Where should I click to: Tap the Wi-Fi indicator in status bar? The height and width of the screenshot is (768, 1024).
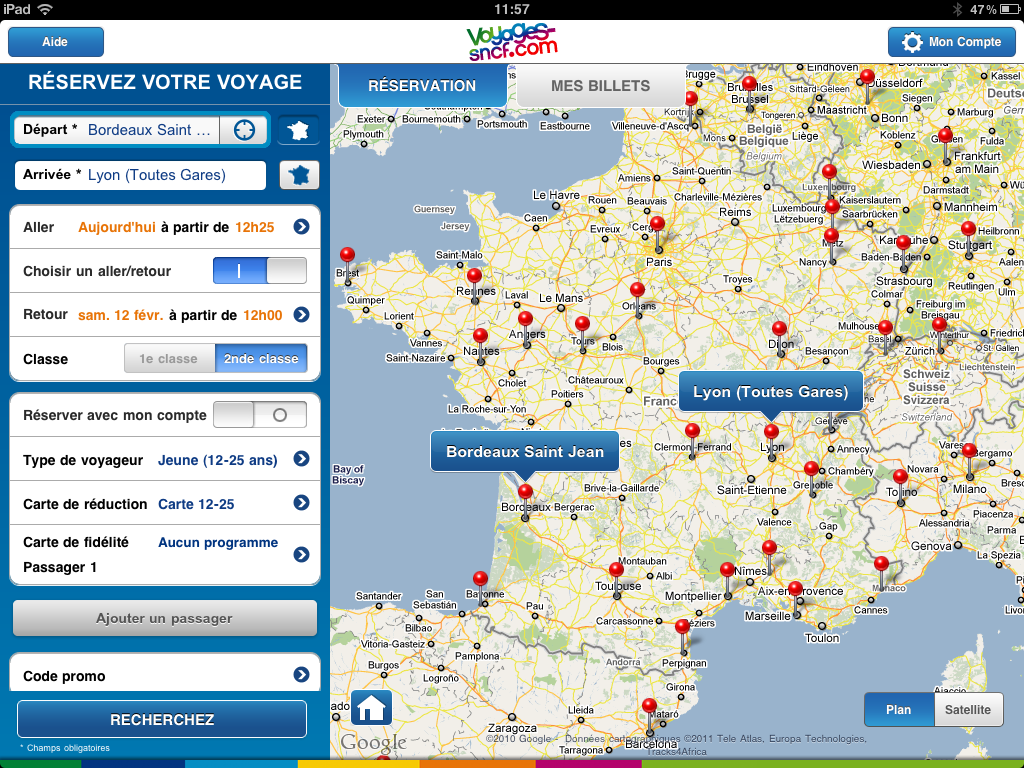pyautogui.click(x=45, y=9)
